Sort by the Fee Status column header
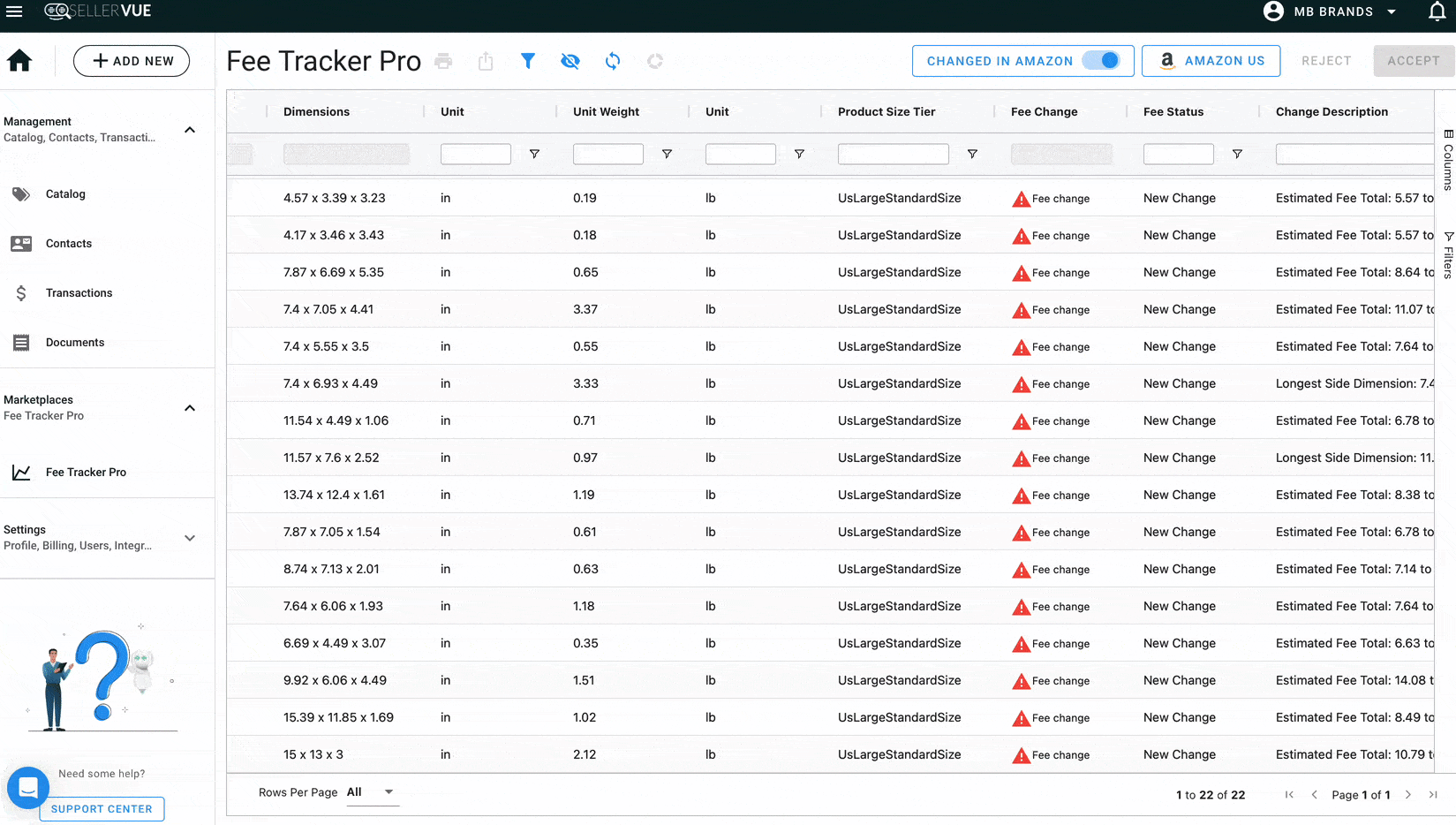Screen dimensions: 1456x825 [x=1173, y=112]
